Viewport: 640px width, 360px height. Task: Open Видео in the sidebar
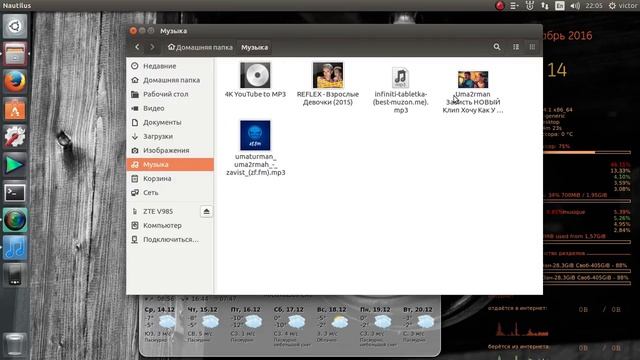(170, 108)
